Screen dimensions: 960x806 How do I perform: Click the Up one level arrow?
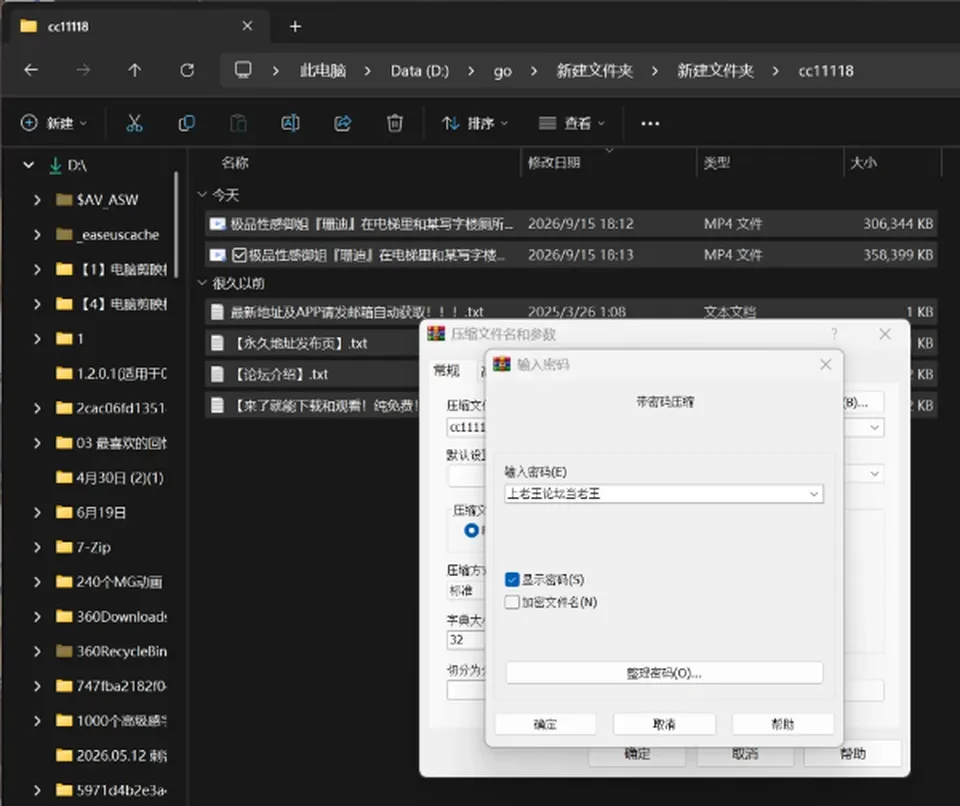pos(135,70)
